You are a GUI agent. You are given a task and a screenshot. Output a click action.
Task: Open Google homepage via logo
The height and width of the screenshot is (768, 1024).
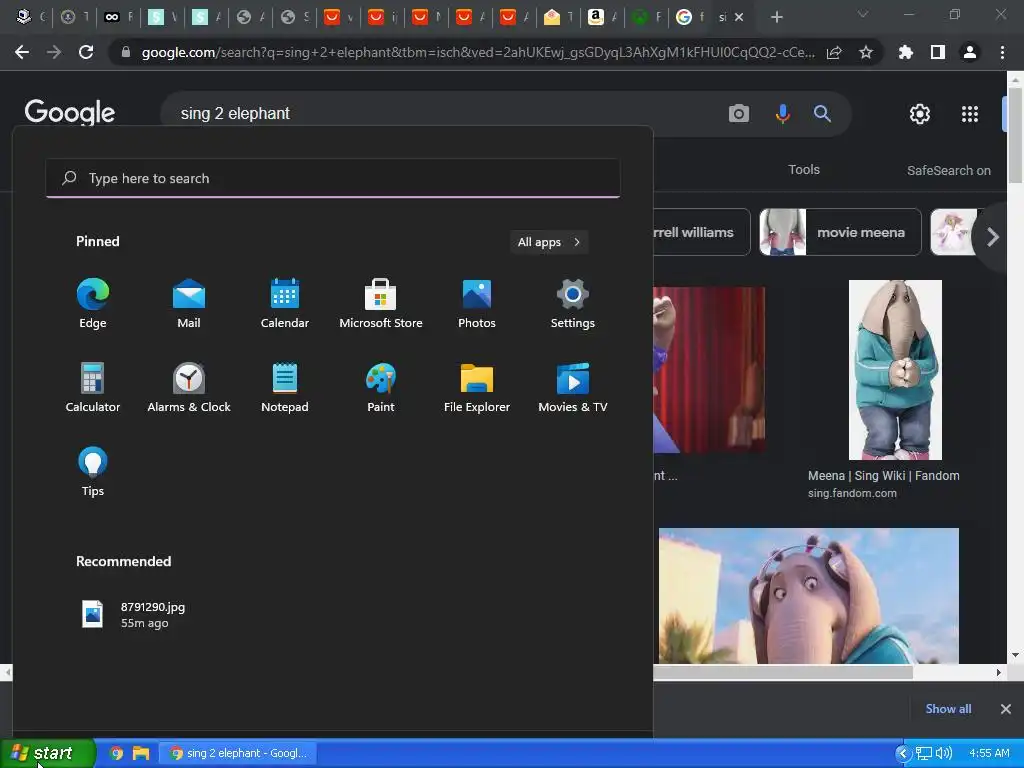pyautogui.click(x=70, y=112)
